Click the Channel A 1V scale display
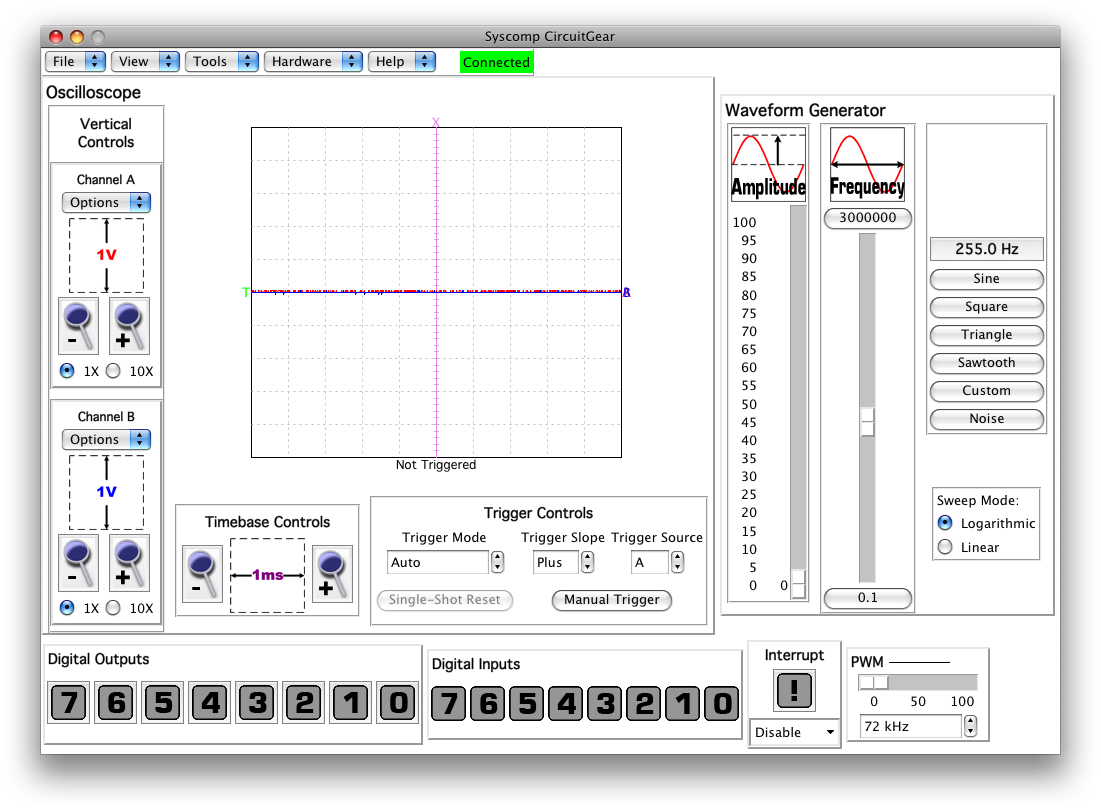This screenshot has height=810, width=1101. point(106,255)
